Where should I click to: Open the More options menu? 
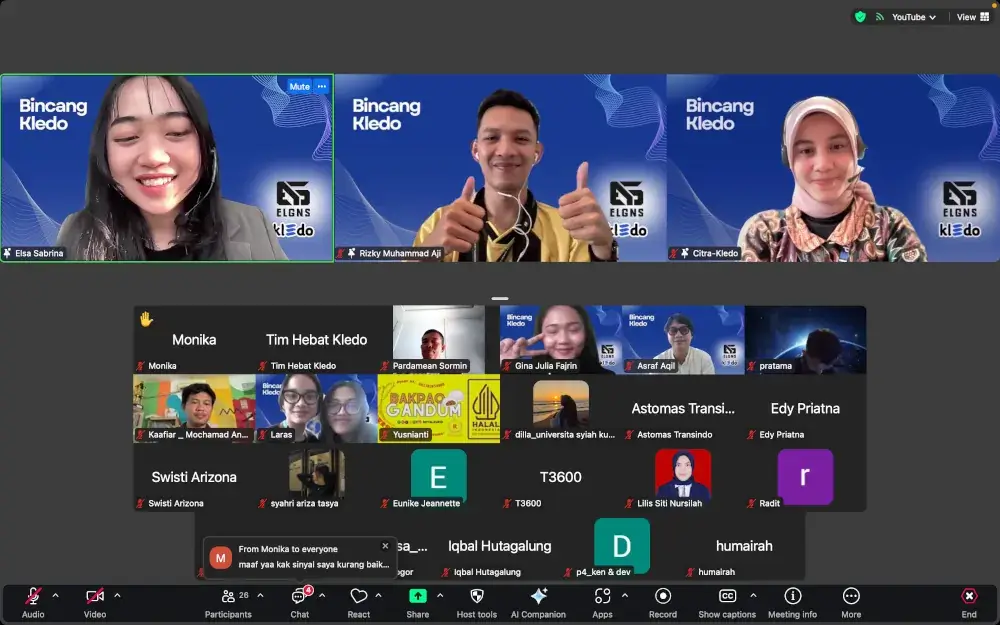pos(851,603)
